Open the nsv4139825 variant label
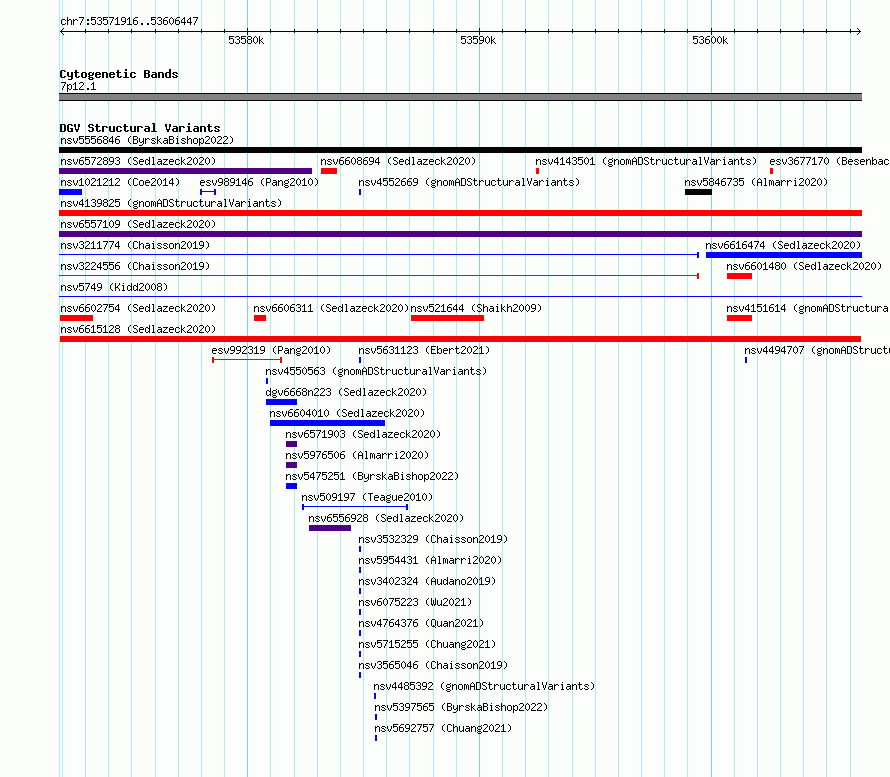This screenshot has width=890, height=777. 171,203
